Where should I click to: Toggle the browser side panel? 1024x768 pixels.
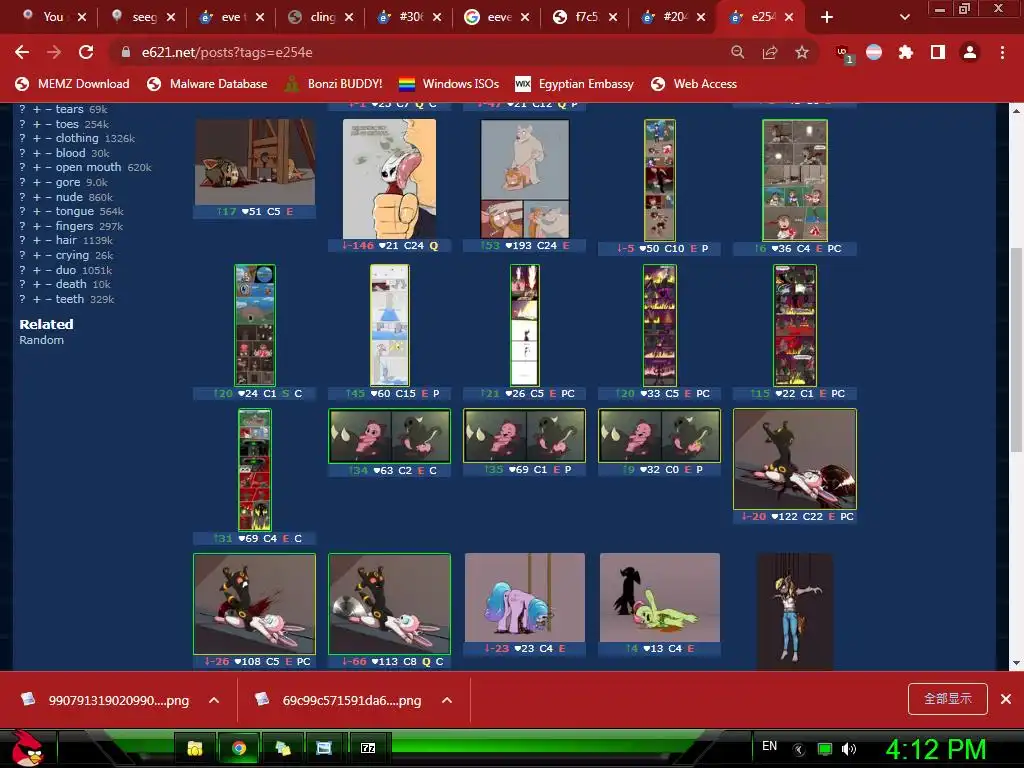pyautogui.click(x=938, y=52)
